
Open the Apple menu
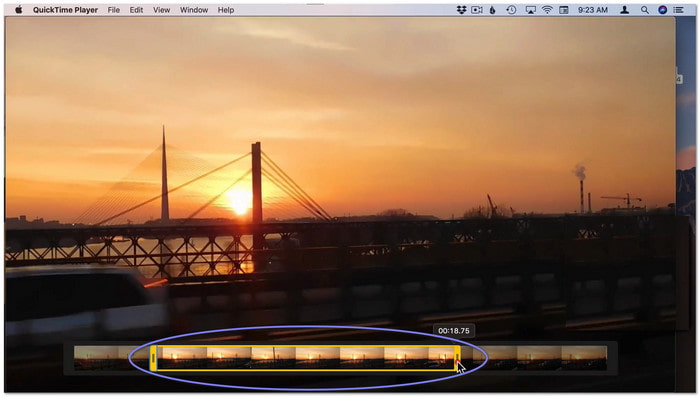[x=18, y=9]
